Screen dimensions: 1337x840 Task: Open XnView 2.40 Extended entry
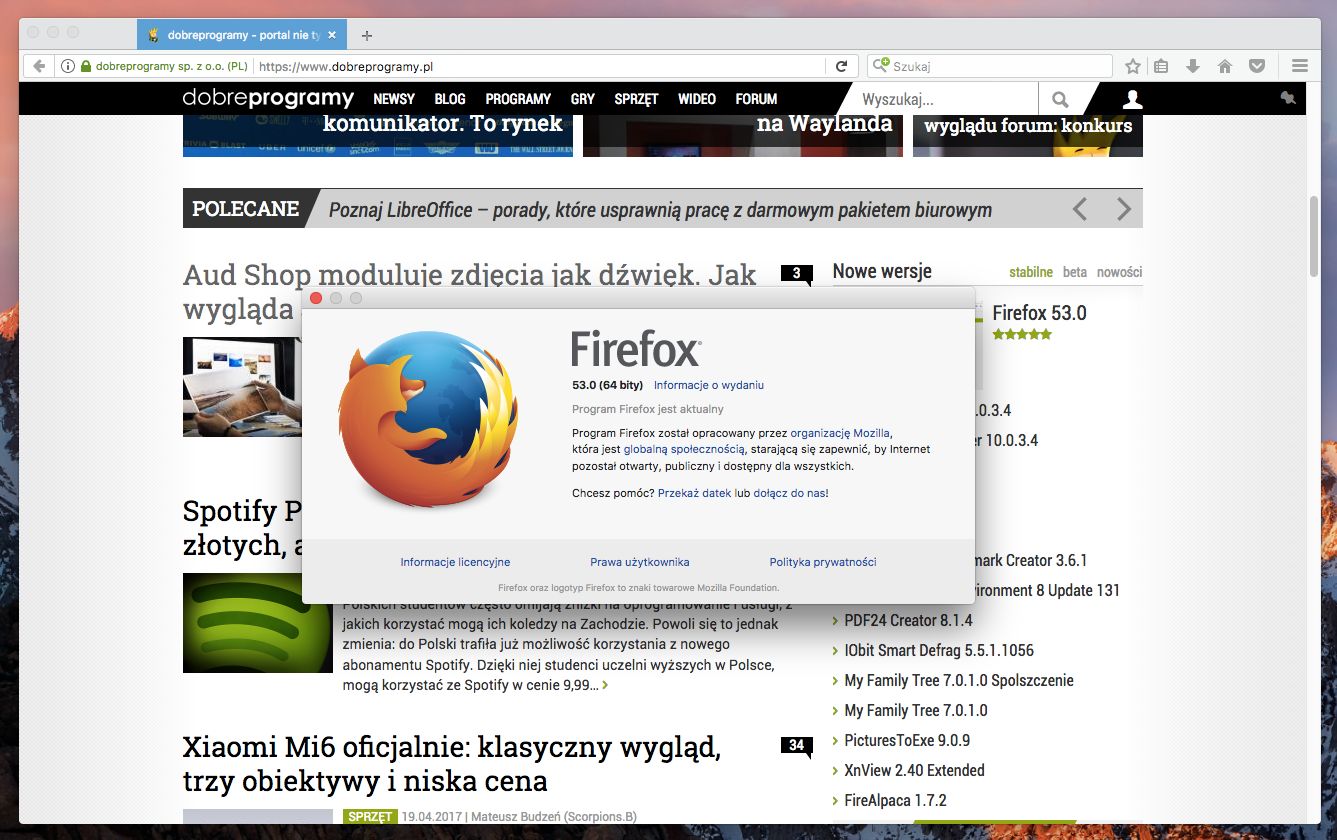click(914, 770)
